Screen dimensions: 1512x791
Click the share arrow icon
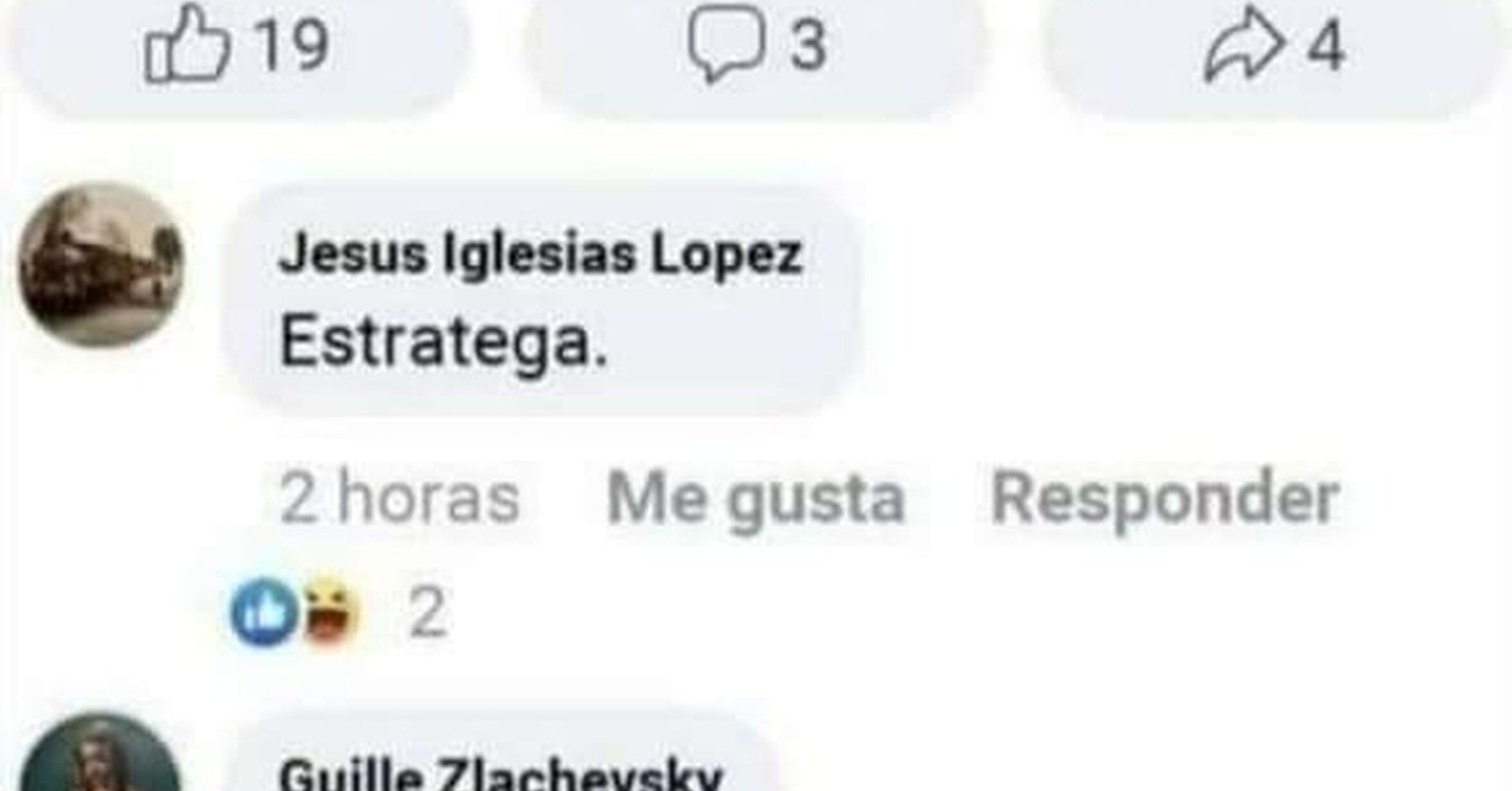(1245, 45)
